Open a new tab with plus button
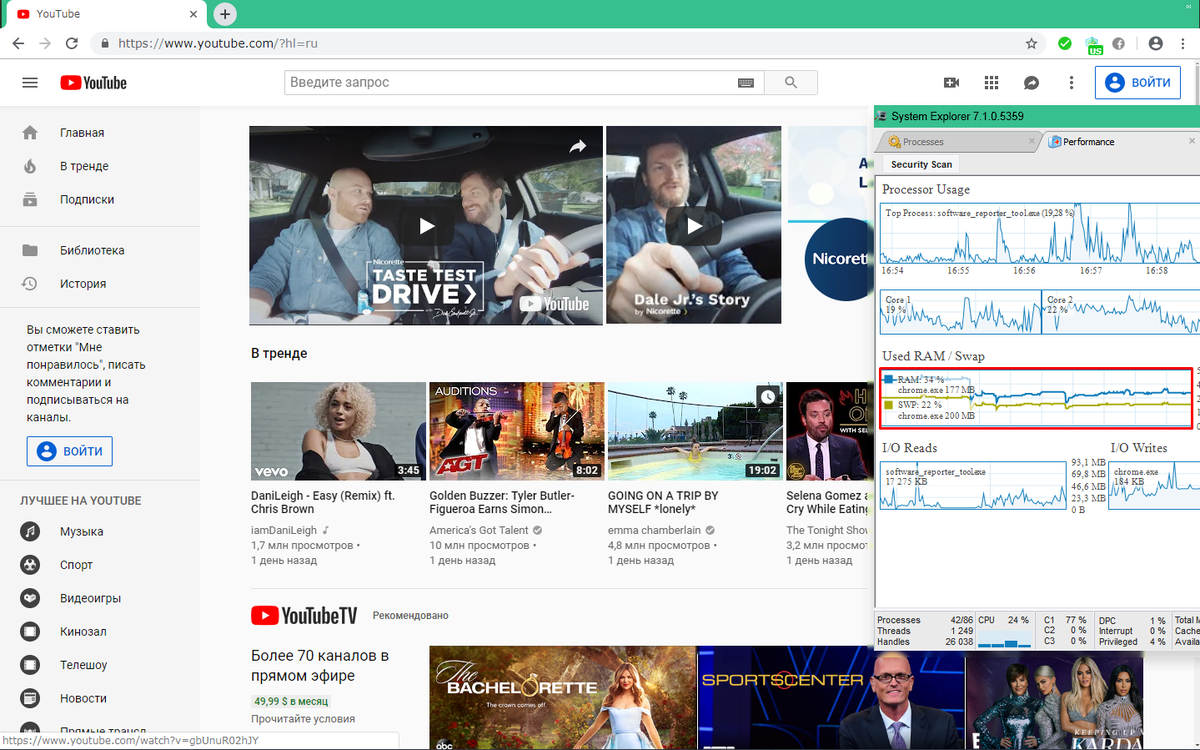 point(225,14)
